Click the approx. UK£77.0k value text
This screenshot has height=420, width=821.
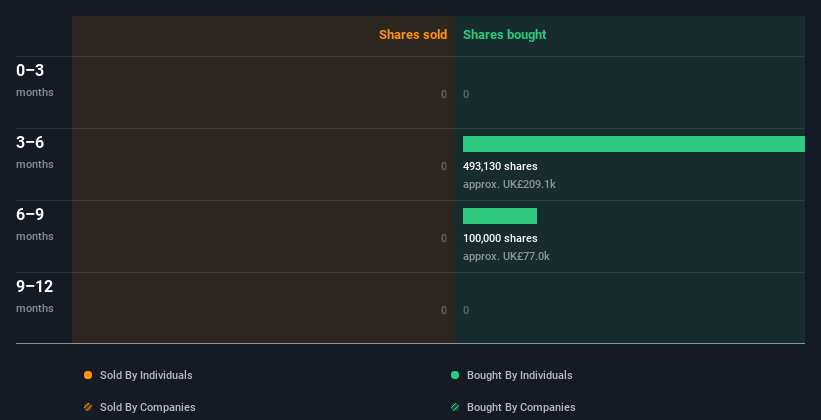click(x=506, y=257)
